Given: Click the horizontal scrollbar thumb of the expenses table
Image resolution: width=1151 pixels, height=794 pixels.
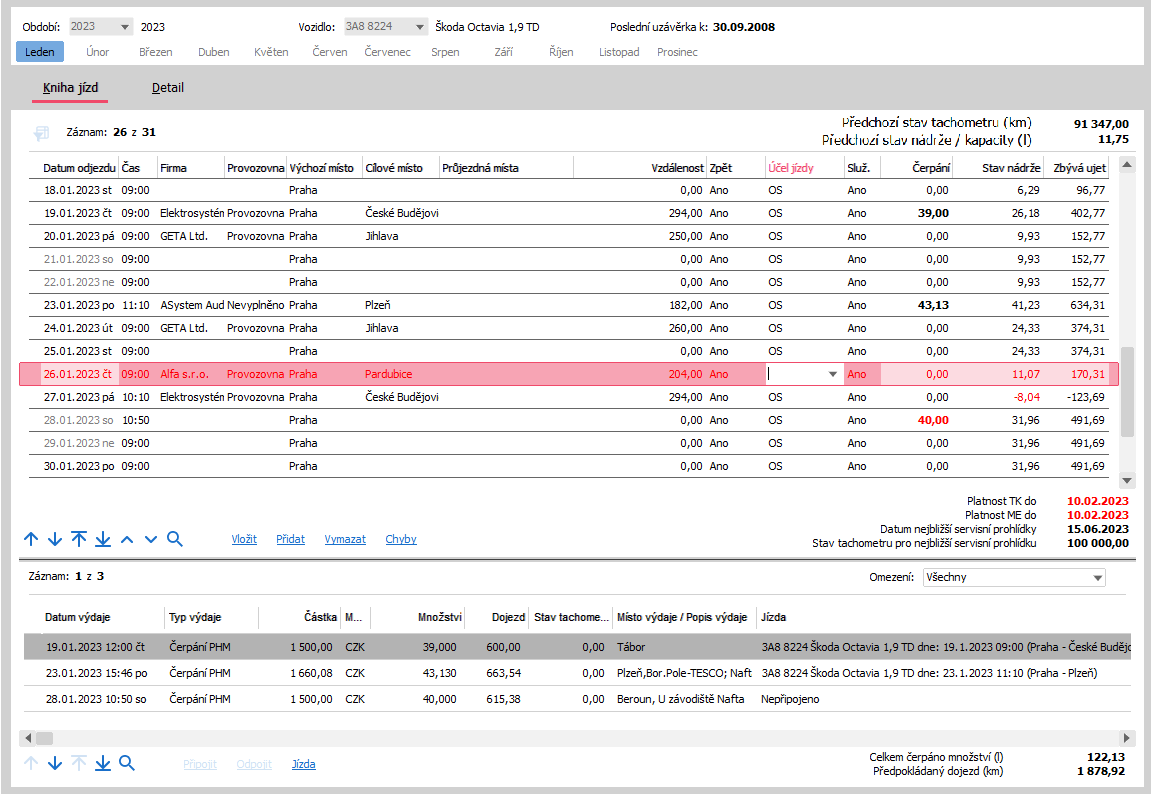Looking at the screenshot, I should point(44,737).
